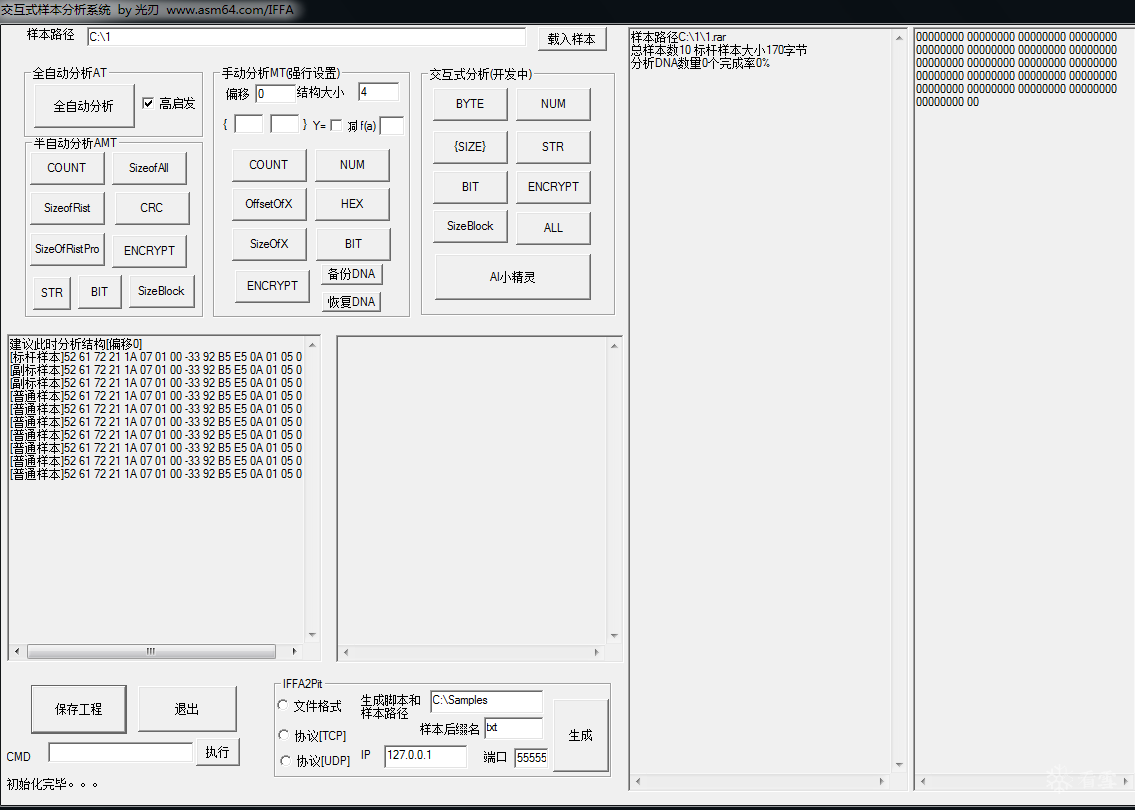Click the {SIZE} button
Viewport: 1135px width, 810px height.
click(x=471, y=147)
